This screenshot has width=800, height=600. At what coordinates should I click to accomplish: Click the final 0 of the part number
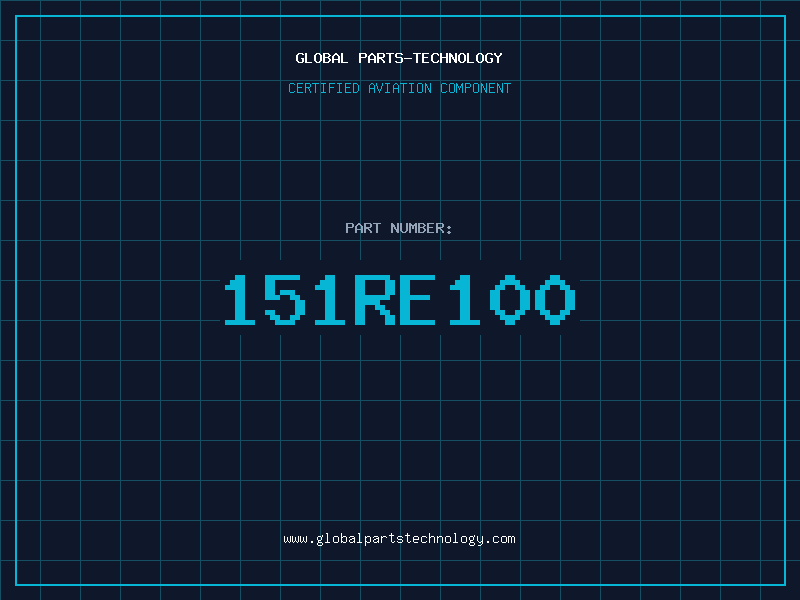pyautogui.click(x=554, y=300)
